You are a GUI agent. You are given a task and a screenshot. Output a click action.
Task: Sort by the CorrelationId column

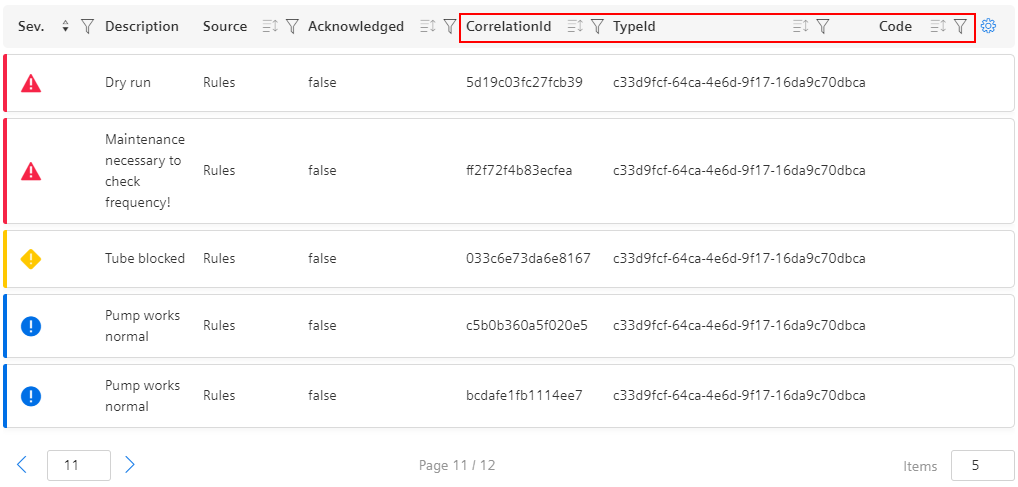[575, 27]
